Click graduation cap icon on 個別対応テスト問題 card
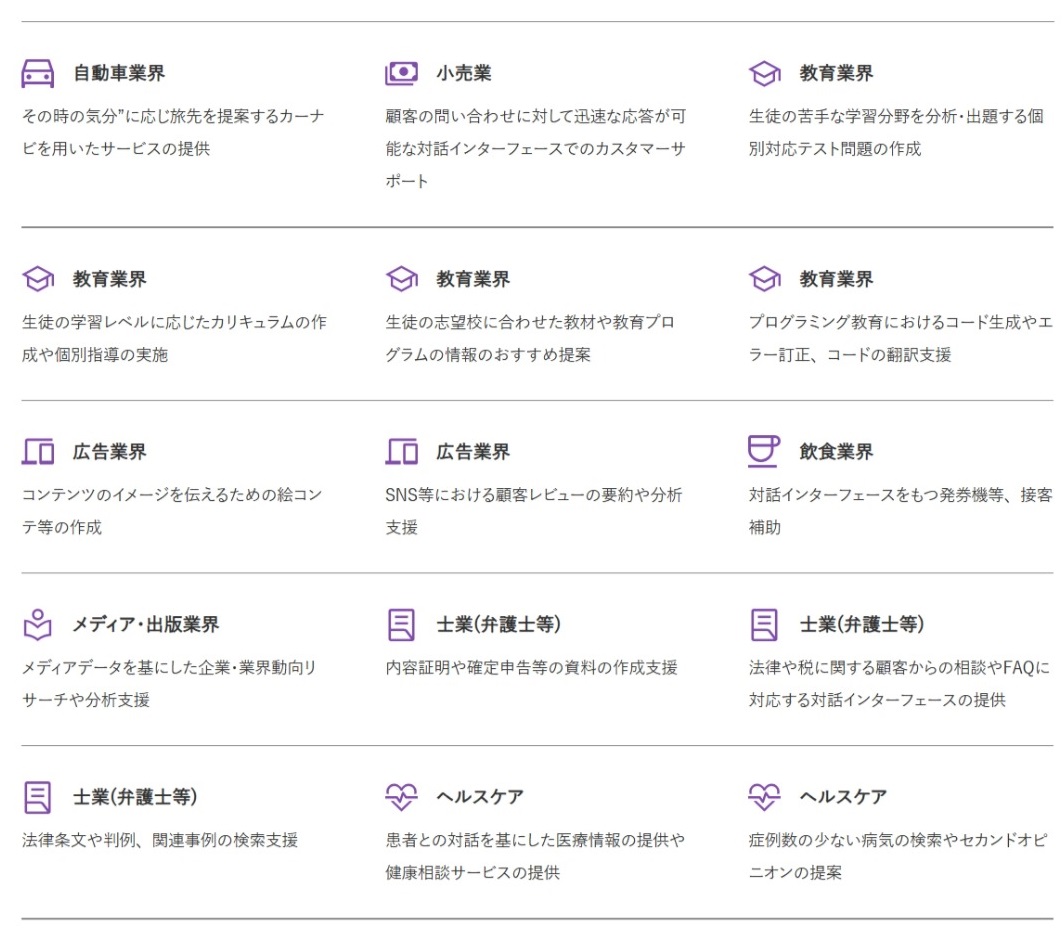Screen dimensions: 1063x946 (764, 74)
